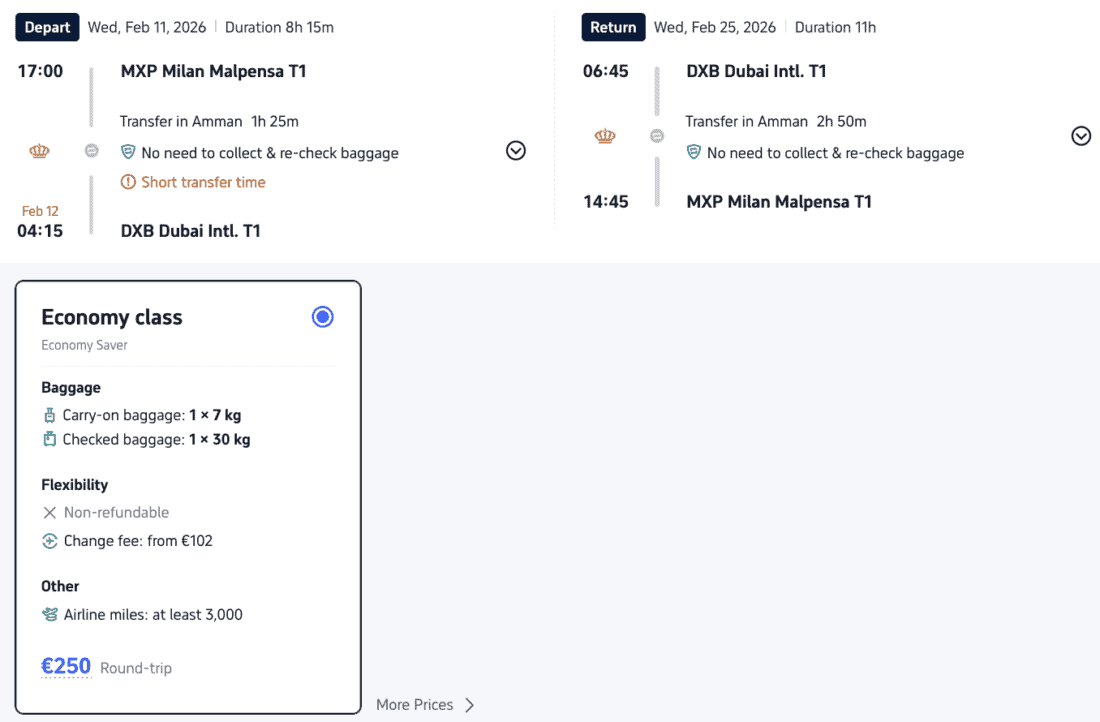The width and height of the screenshot is (1100, 722).
Task: Click the Short transfer time warning text
Action: 203,182
